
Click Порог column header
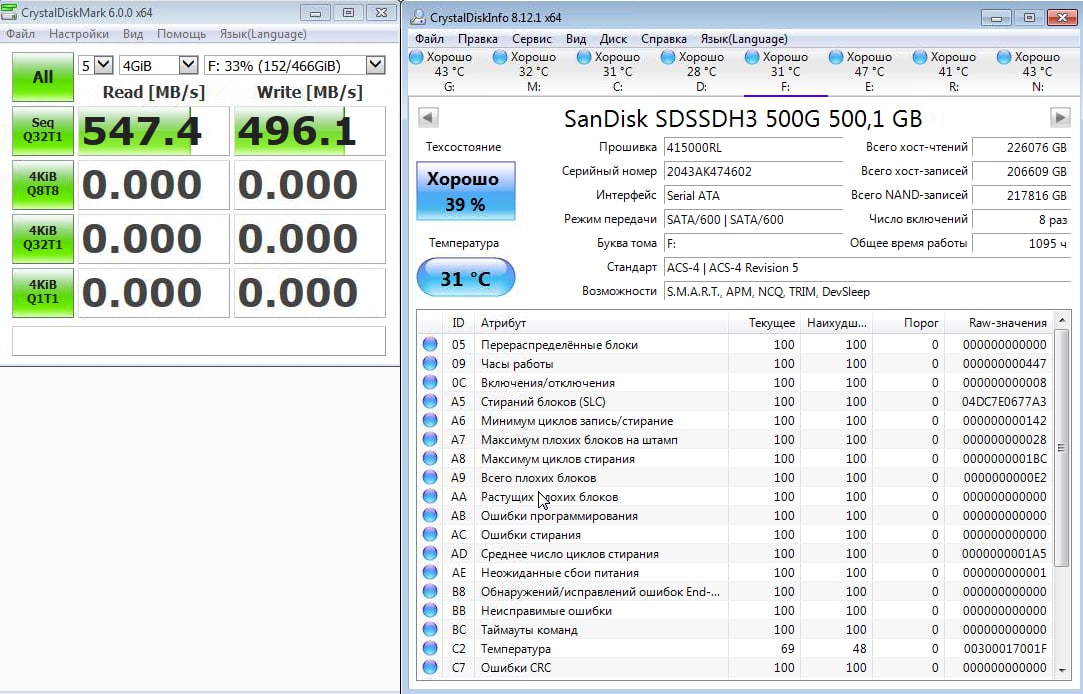(x=908, y=322)
